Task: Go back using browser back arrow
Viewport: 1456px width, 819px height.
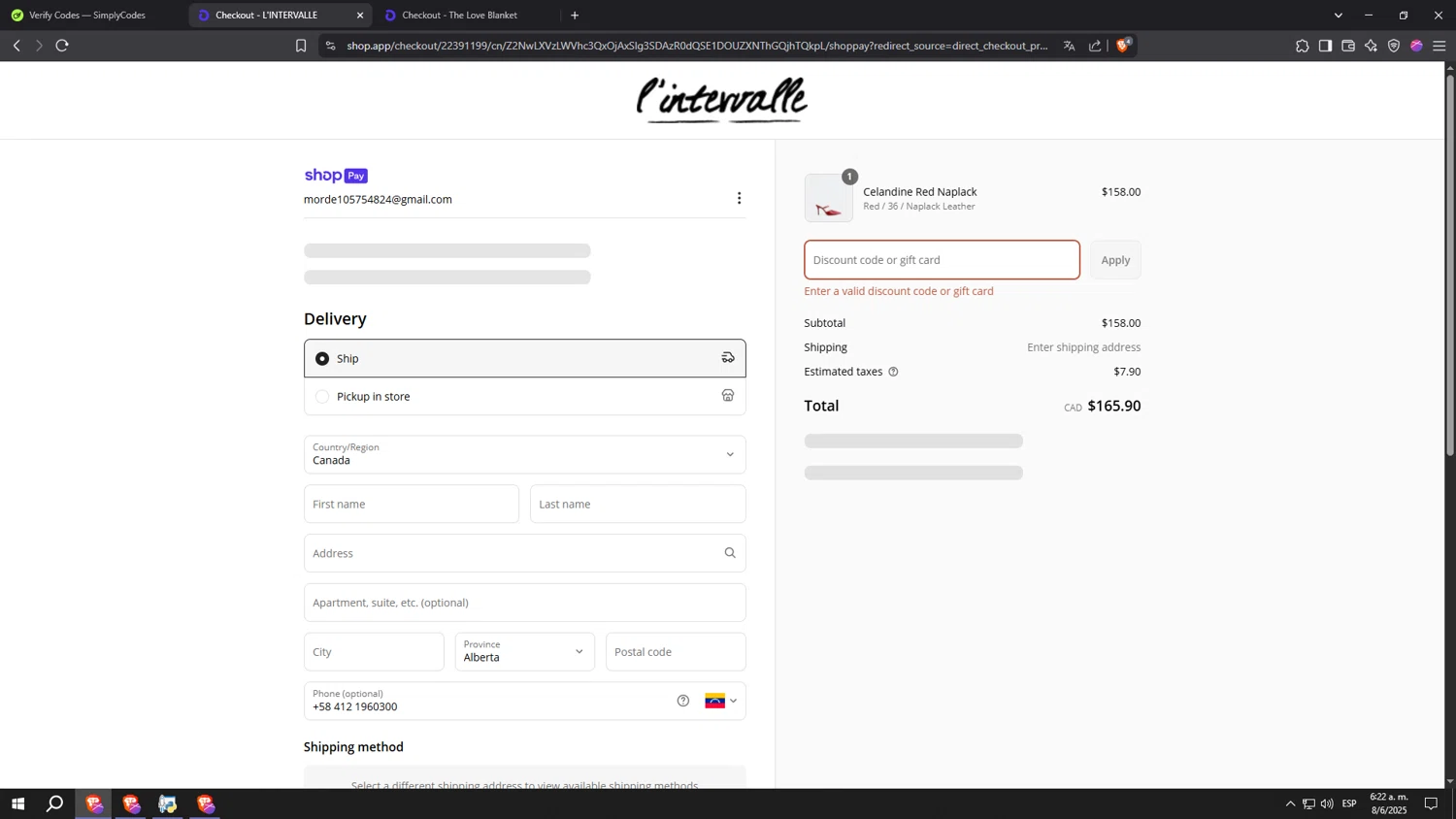Action: [x=17, y=46]
